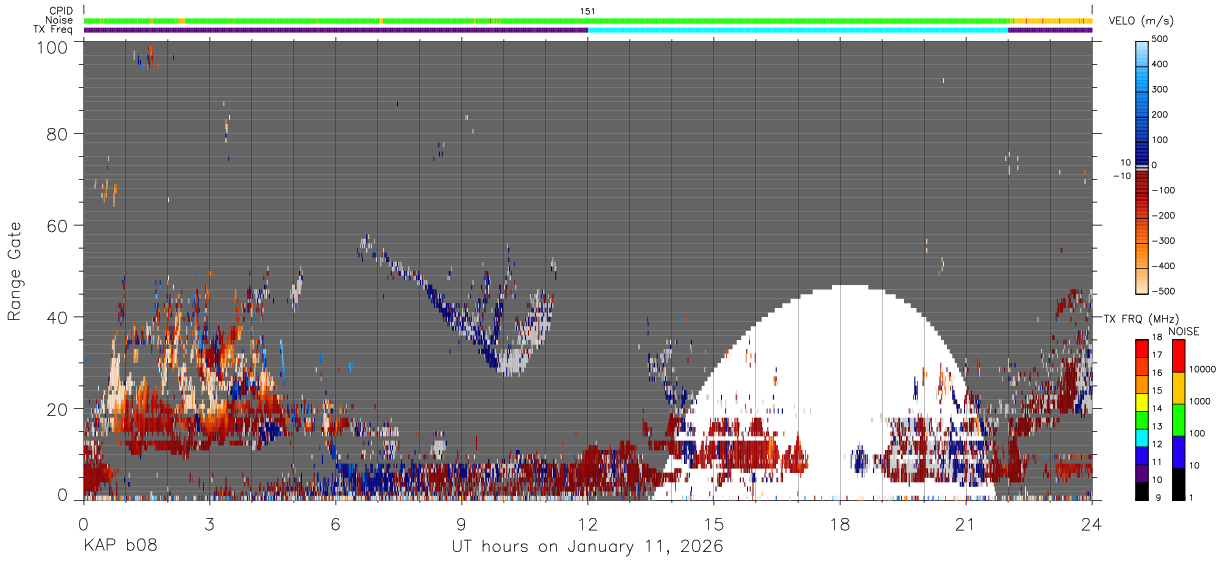This screenshot has width=1228, height=567.
Task: Click the KAP b08 radar beam label
Action: (x=119, y=547)
